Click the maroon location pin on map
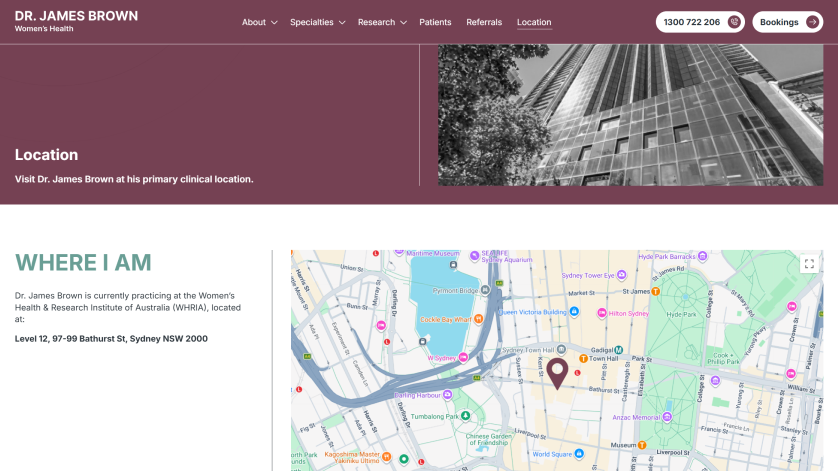Image resolution: width=838 pixels, height=471 pixels. 557,372
